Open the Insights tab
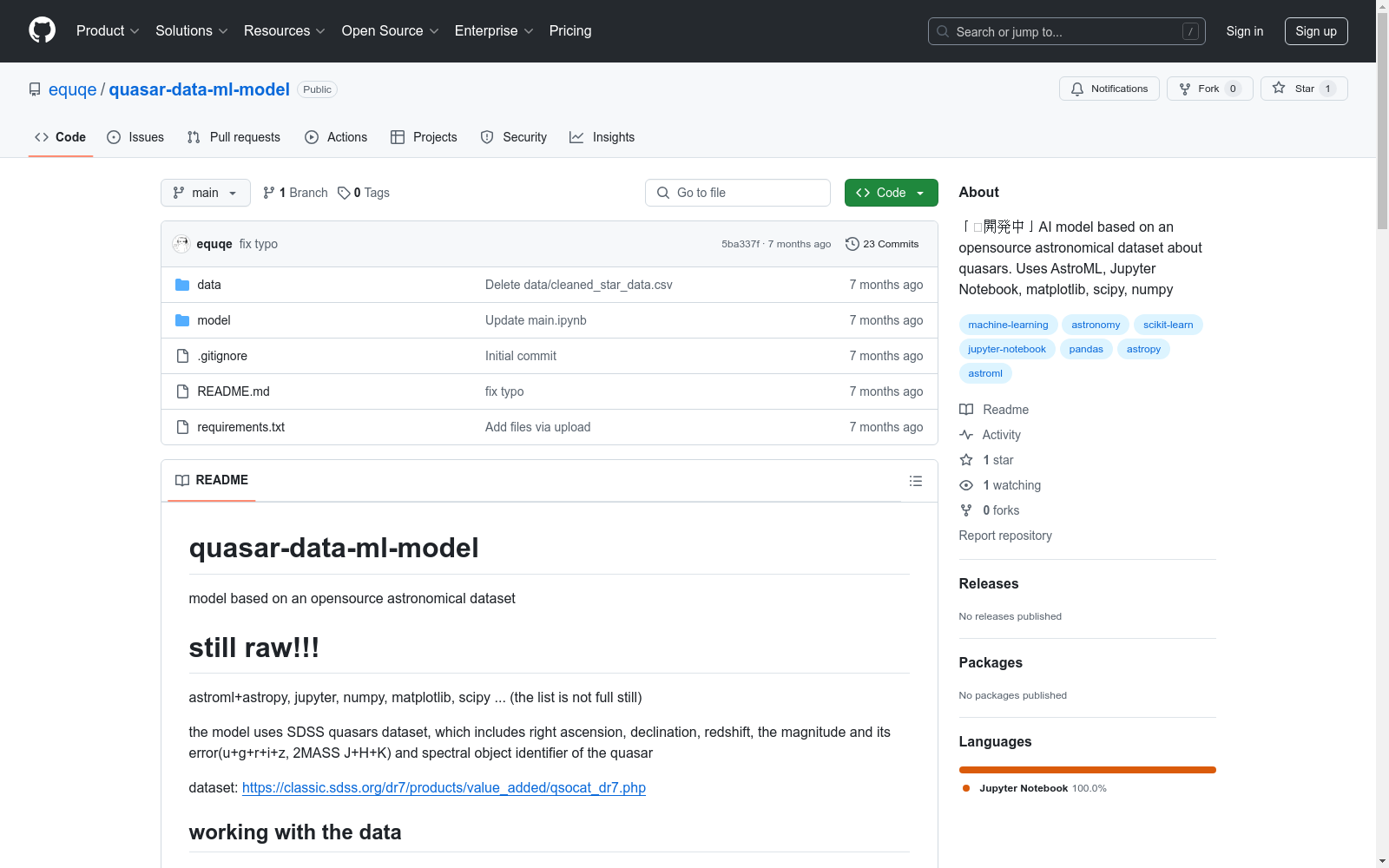Image resolution: width=1389 pixels, height=868 pixels. click(x=602, y=137)
